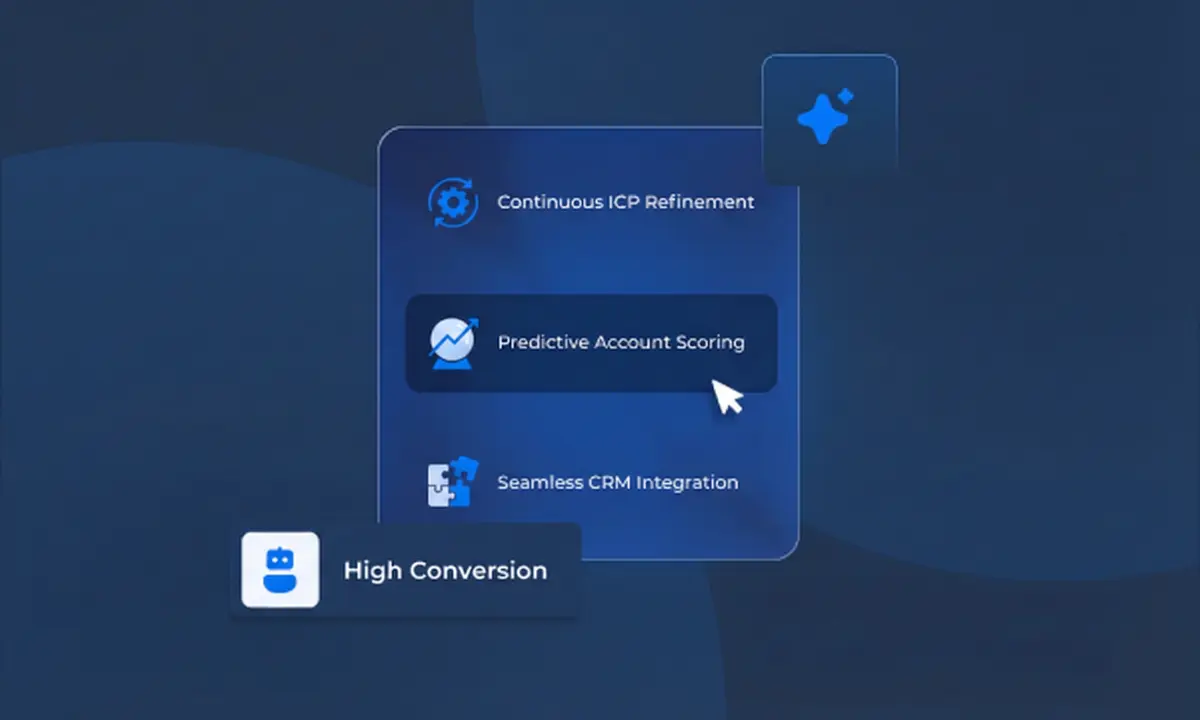This screenshot has width=1200, height=720.
Task: Click the mouse cursor graphic
Action: point(728,396)
